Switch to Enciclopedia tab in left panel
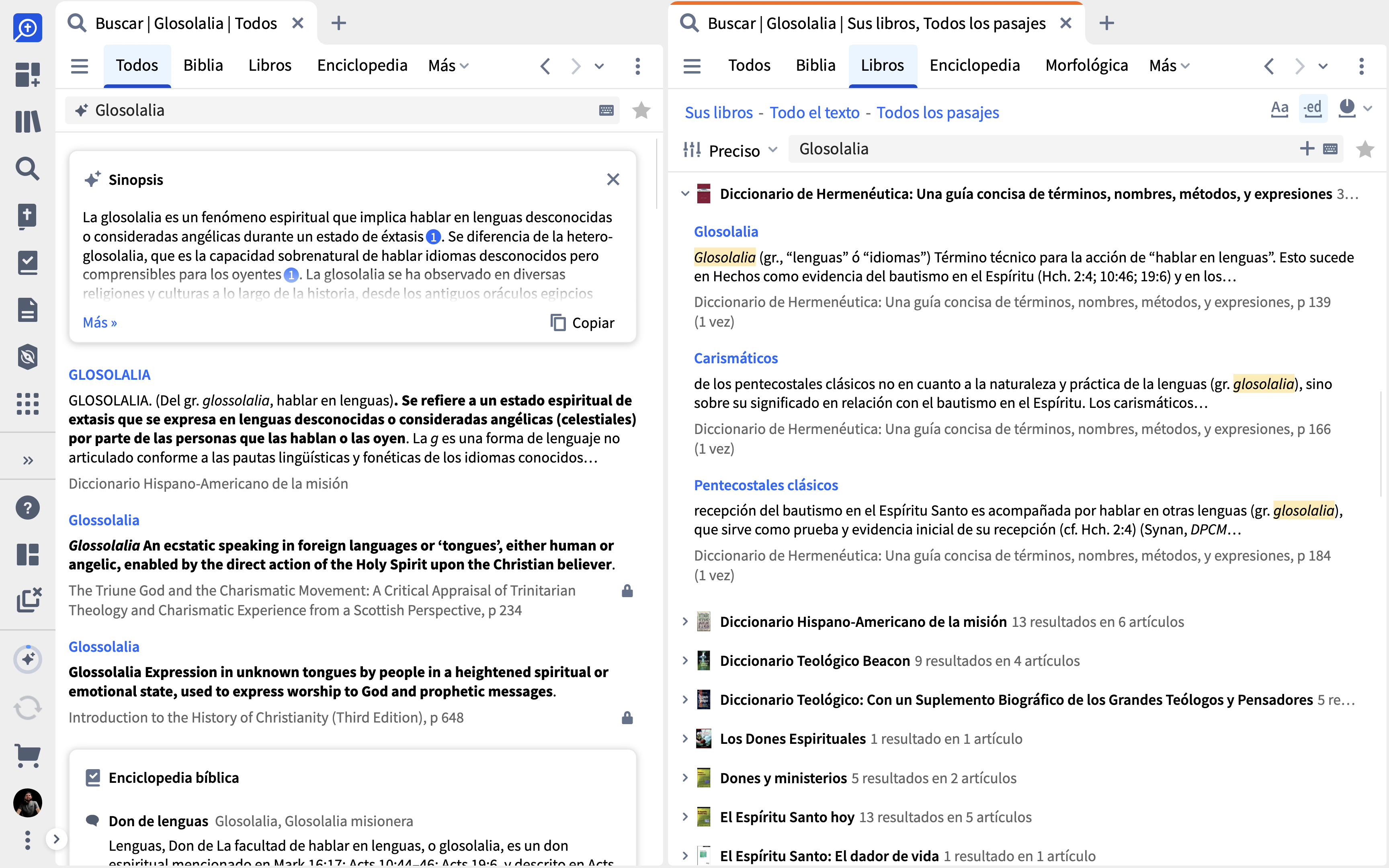The width and height of the screenshot is (1389, 868). coord(362,66)
